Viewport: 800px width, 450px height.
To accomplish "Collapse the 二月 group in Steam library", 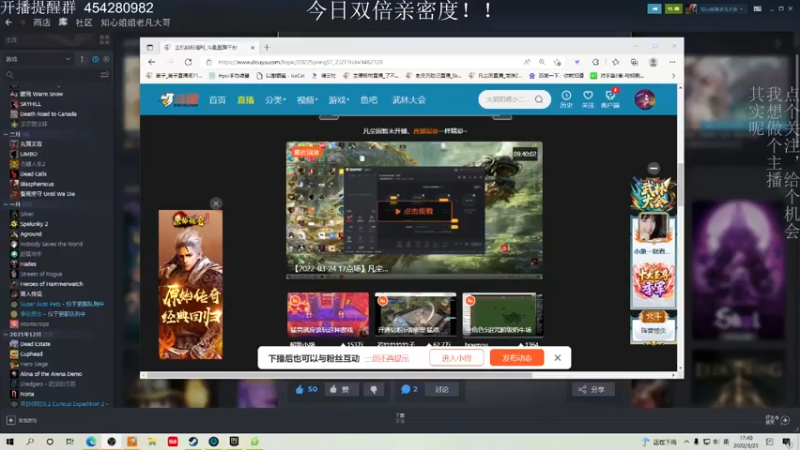I will (6, 134).
